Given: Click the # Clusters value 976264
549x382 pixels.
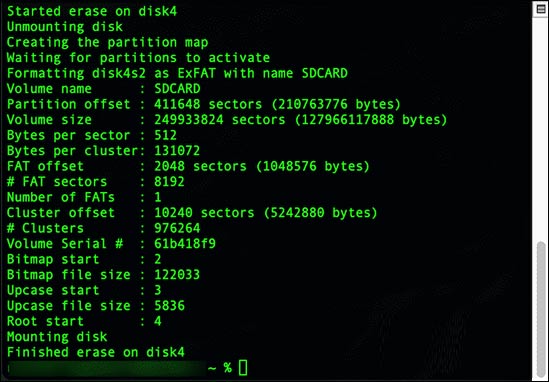Looking at the screenshot, I should [x=177, y=228].
